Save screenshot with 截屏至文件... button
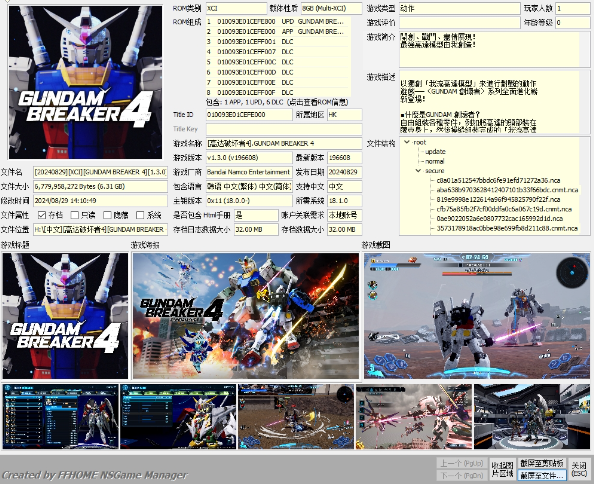Viewport: 594px width, 484px height. 542,475
